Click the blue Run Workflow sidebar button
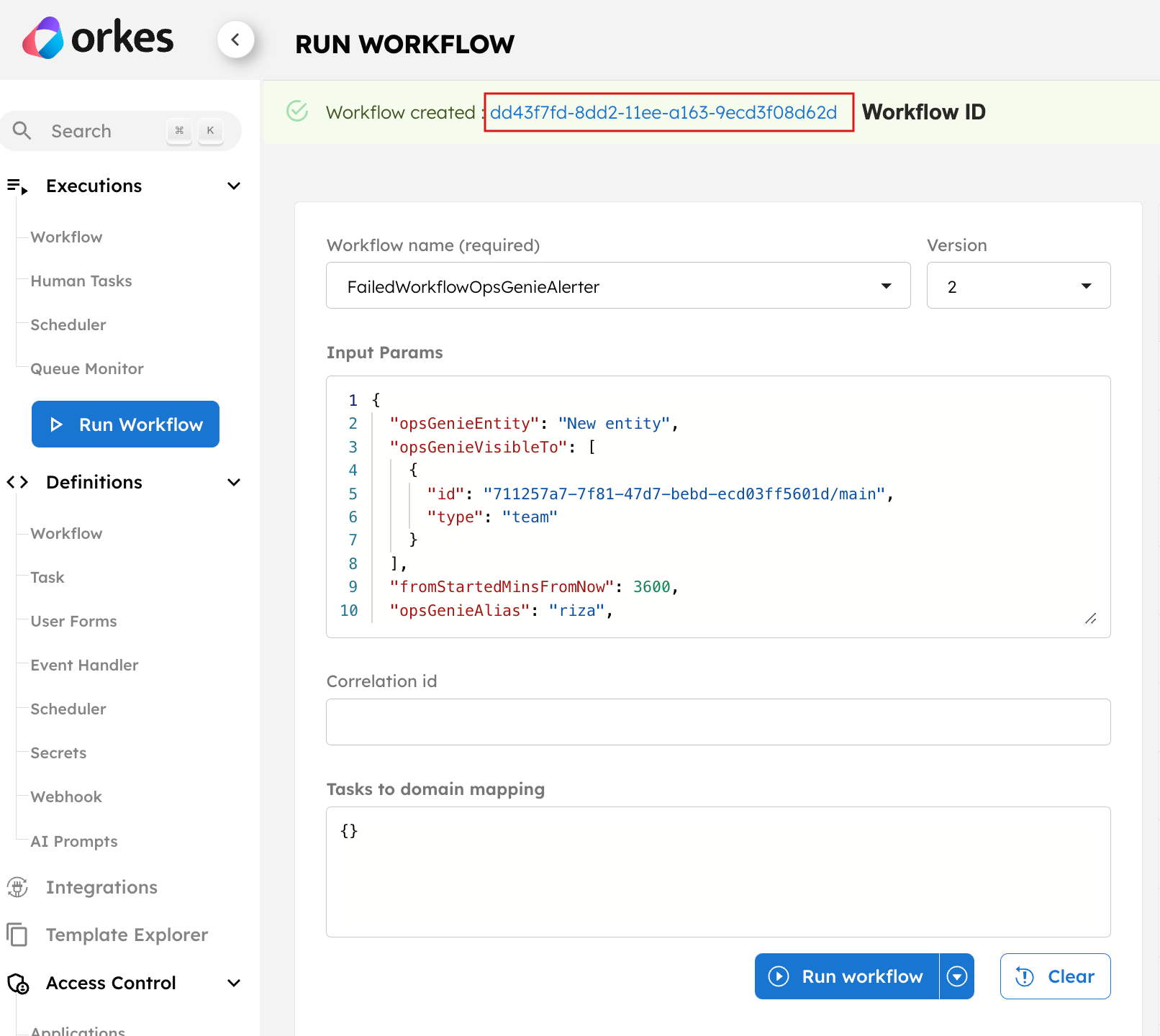 (x=125, y=424)
